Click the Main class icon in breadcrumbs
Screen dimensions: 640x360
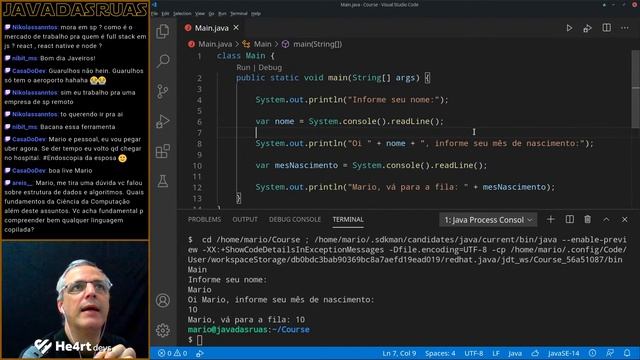pos(246,44)
